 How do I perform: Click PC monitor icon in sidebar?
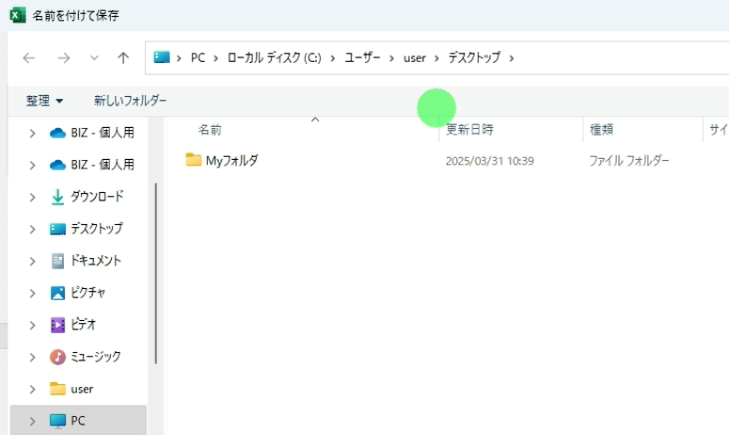pos(58,421)
